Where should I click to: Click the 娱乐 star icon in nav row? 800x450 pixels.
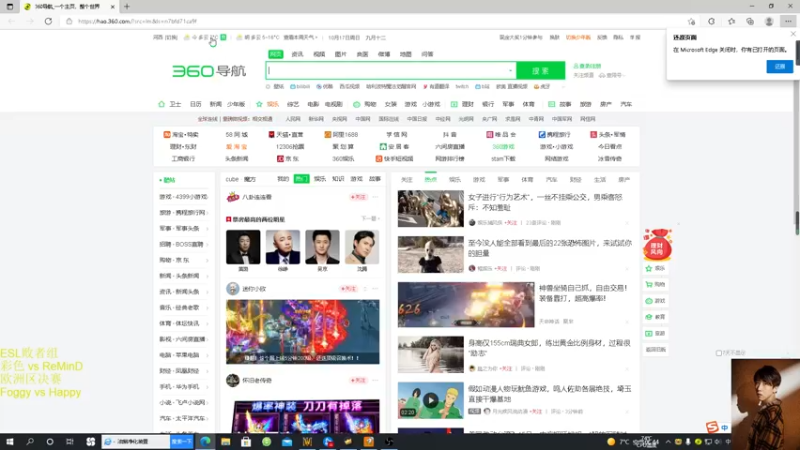click(259, 104)
